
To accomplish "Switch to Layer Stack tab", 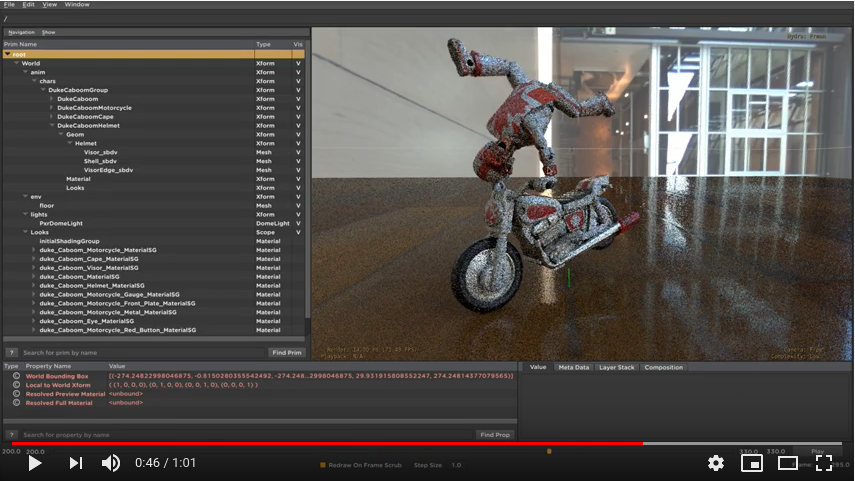I will [x=617, y=367].
